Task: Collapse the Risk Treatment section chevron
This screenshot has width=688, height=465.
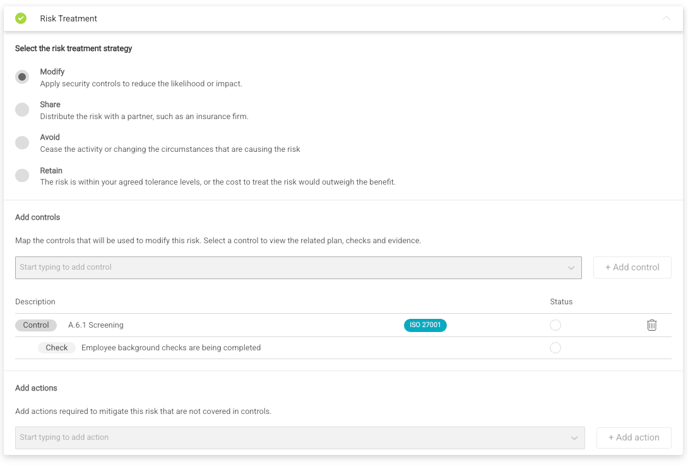Action: click(666, 19)
